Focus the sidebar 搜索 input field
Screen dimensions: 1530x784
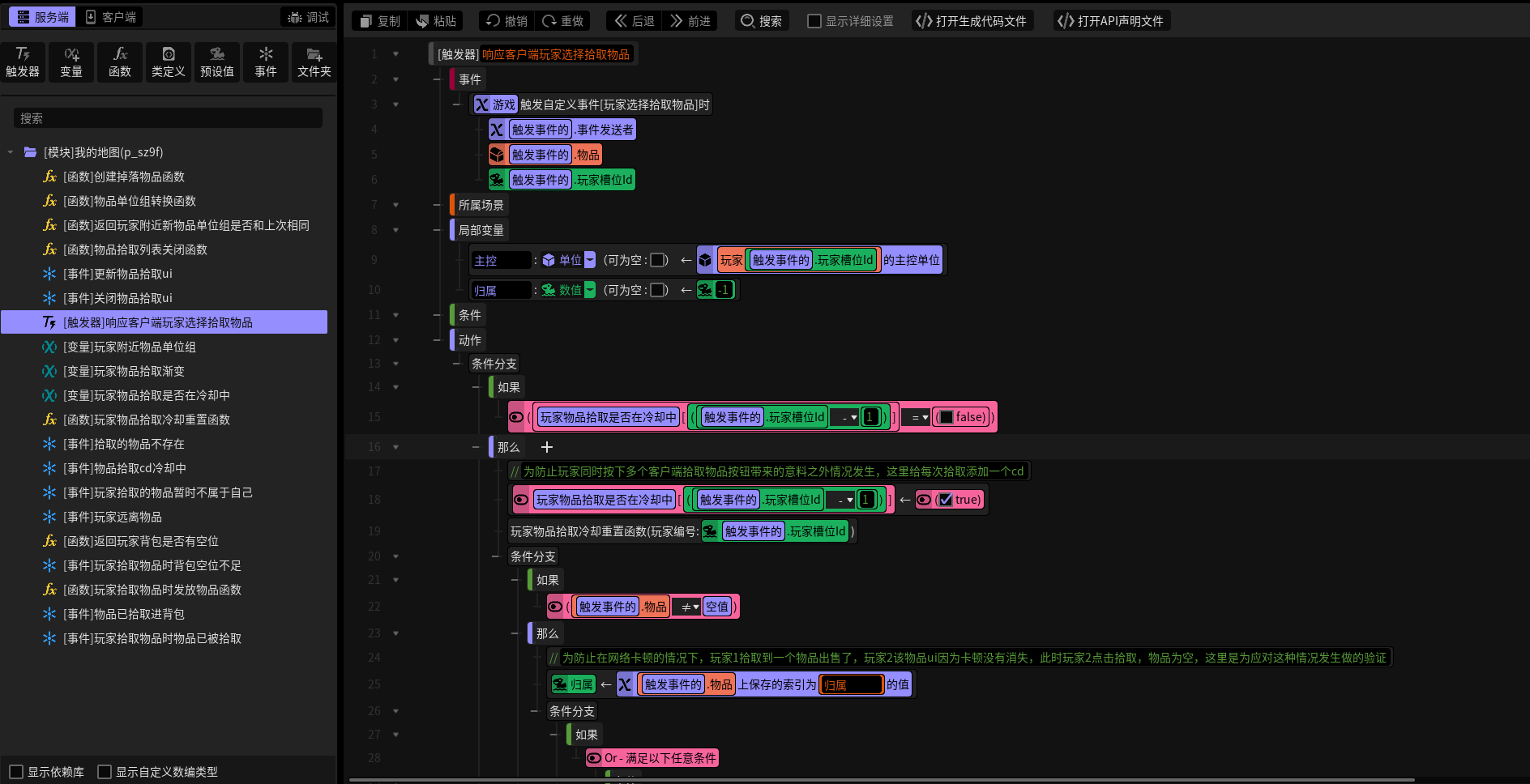click(x=168, y=118)
